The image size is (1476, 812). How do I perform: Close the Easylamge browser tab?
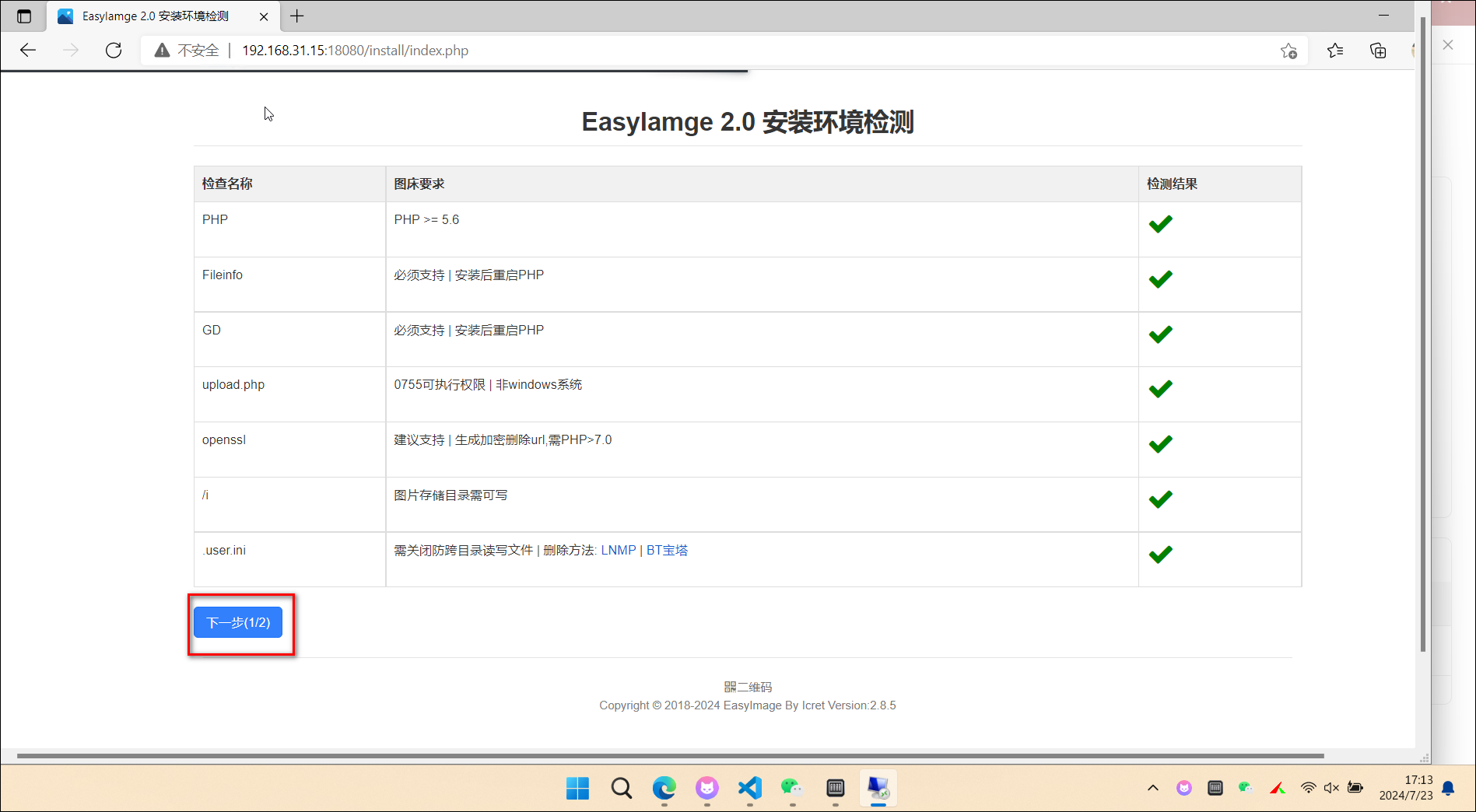264,16
